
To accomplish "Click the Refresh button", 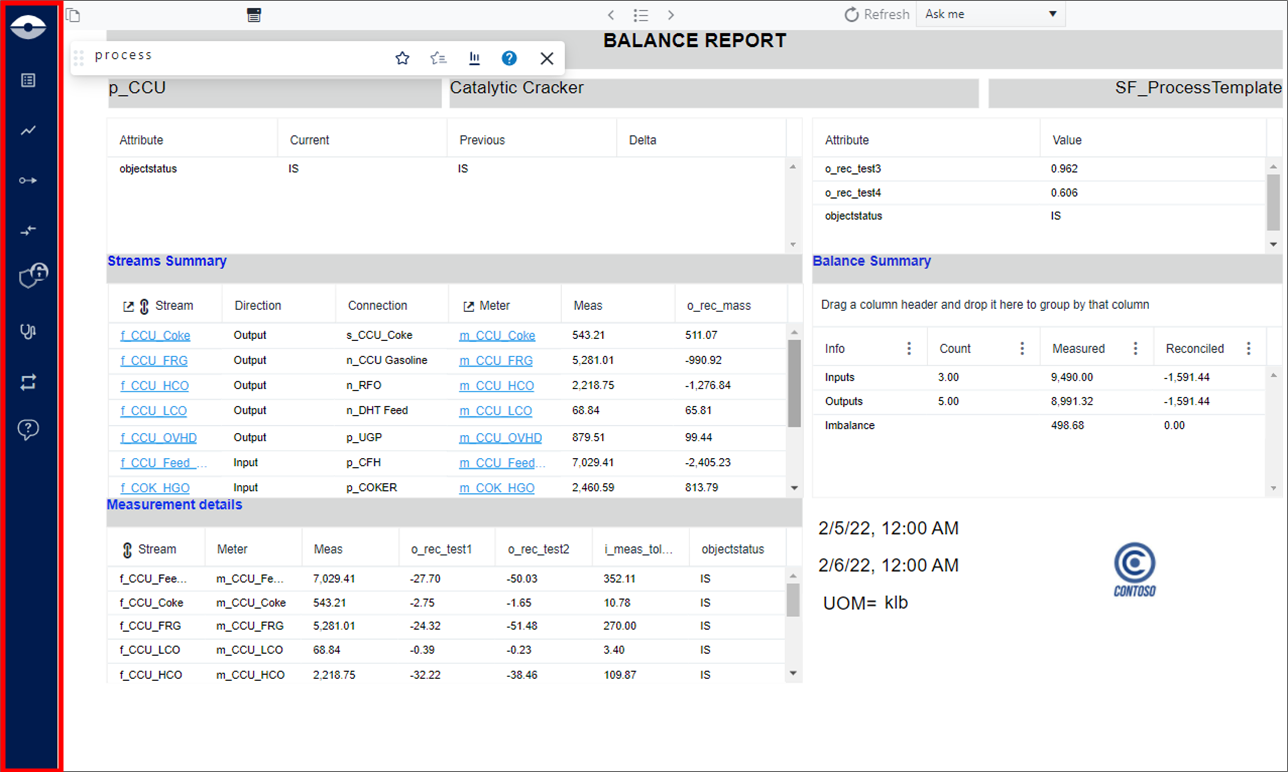I will click(x=877, y=14).
